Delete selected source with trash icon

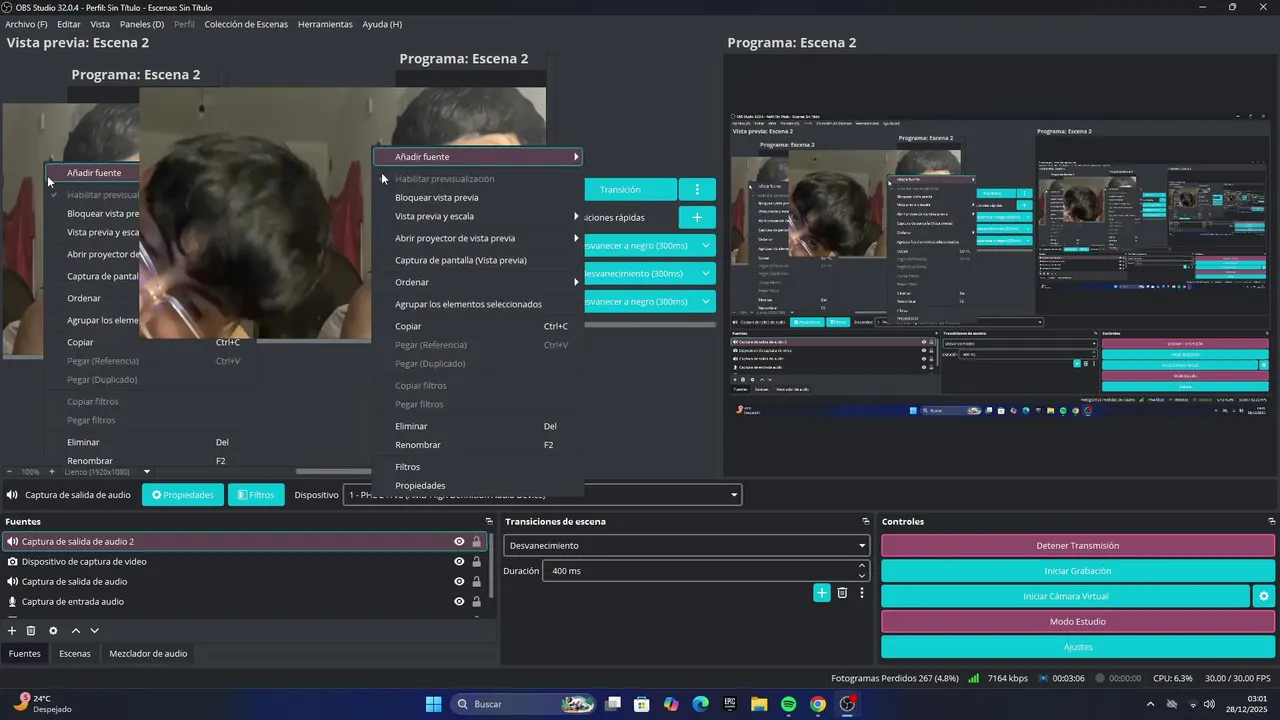pos(31,631)
